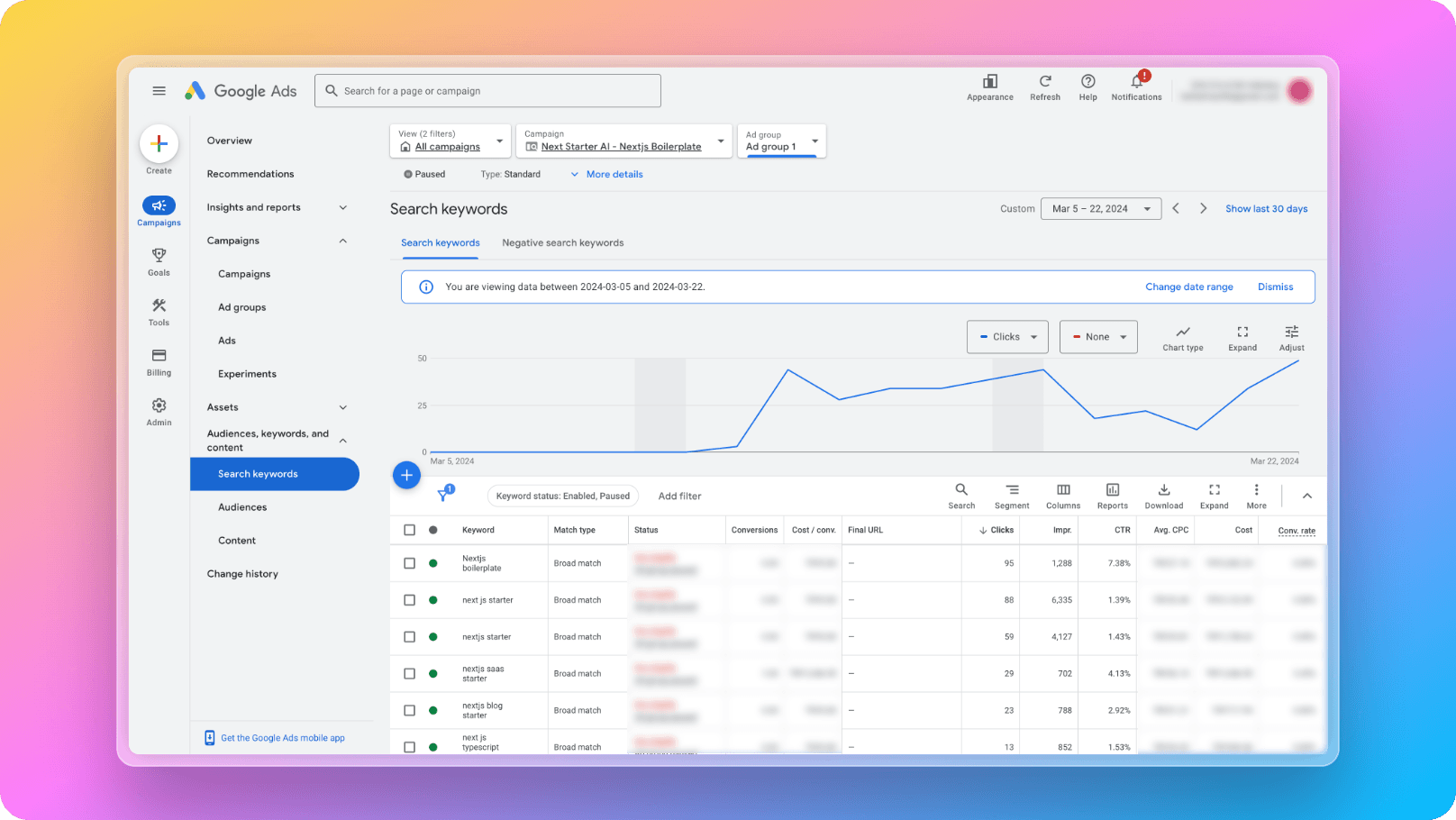Image resolution: width=1456 pixels, height=820 pixels.
Task: Switch to Negative search keywords tab
Action: [x=562, y=242]
